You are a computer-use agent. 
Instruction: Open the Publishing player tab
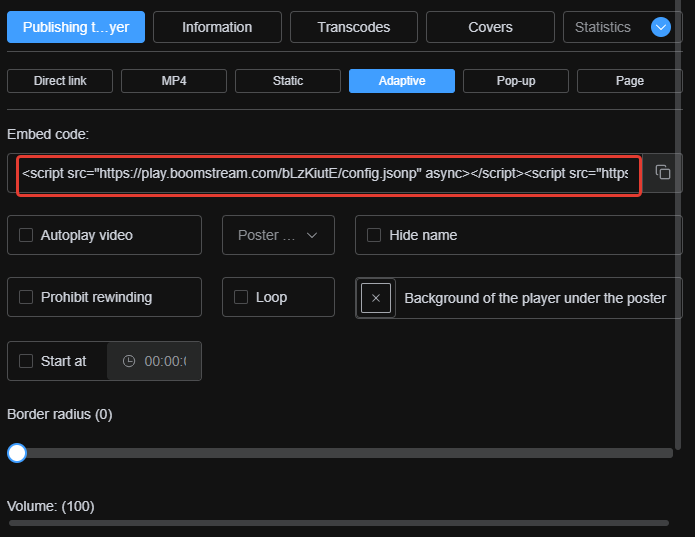pos(76,27)
